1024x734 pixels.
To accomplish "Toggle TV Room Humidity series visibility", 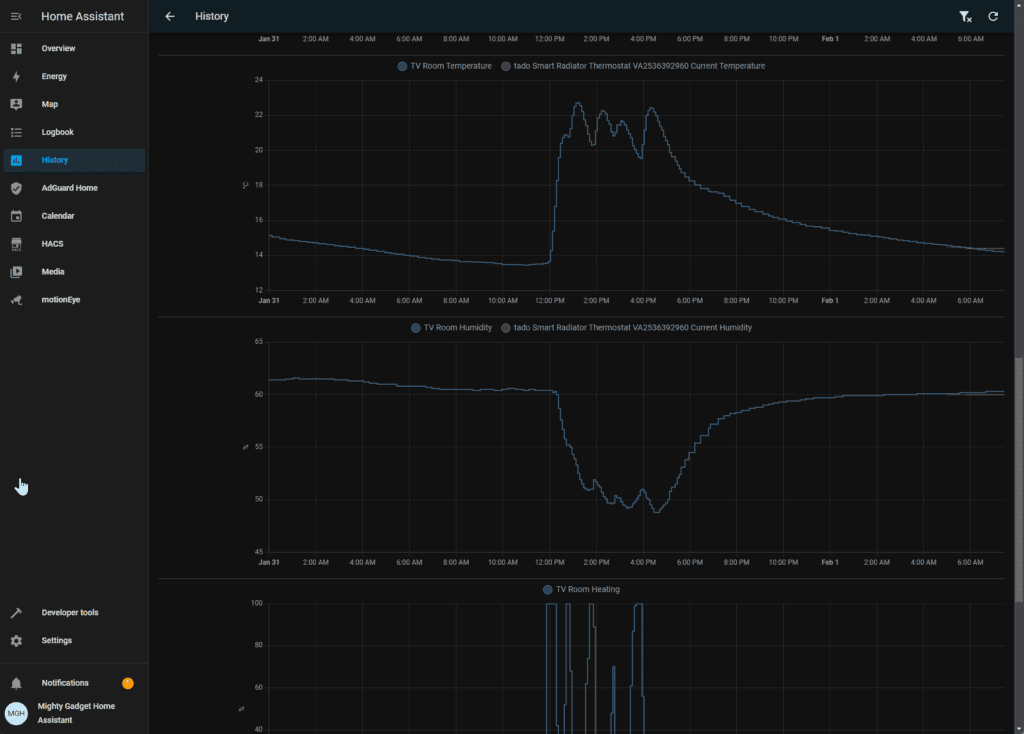I will point(452,328).
